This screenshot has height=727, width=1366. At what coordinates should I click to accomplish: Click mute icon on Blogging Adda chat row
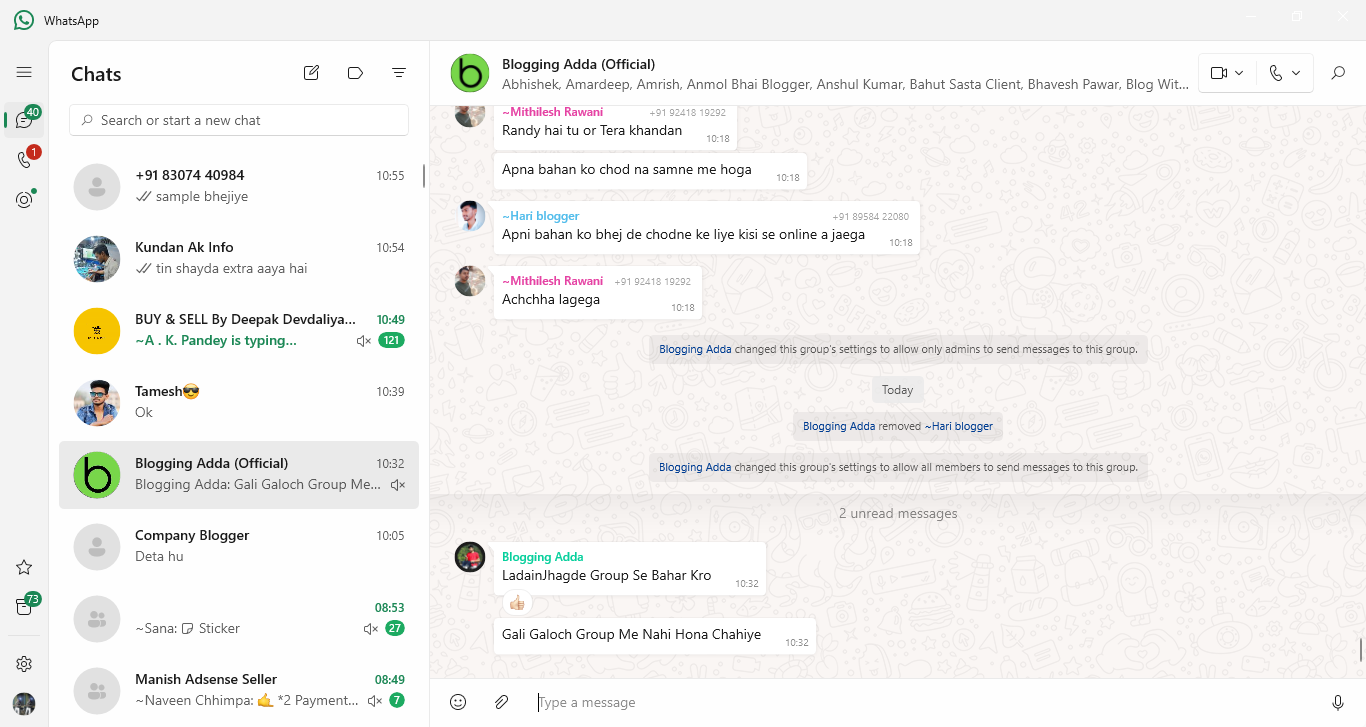coord(398,485)
